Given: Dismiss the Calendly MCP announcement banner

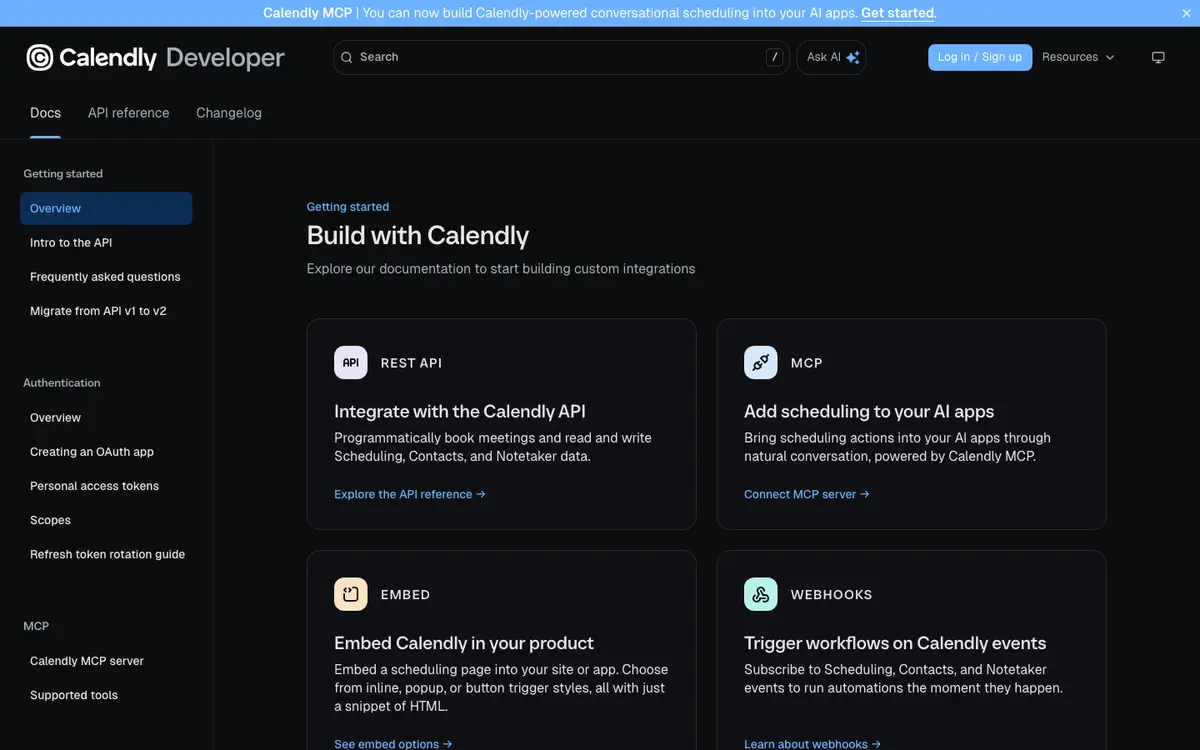Looking at the screenshot, I should coord(1186,13).
